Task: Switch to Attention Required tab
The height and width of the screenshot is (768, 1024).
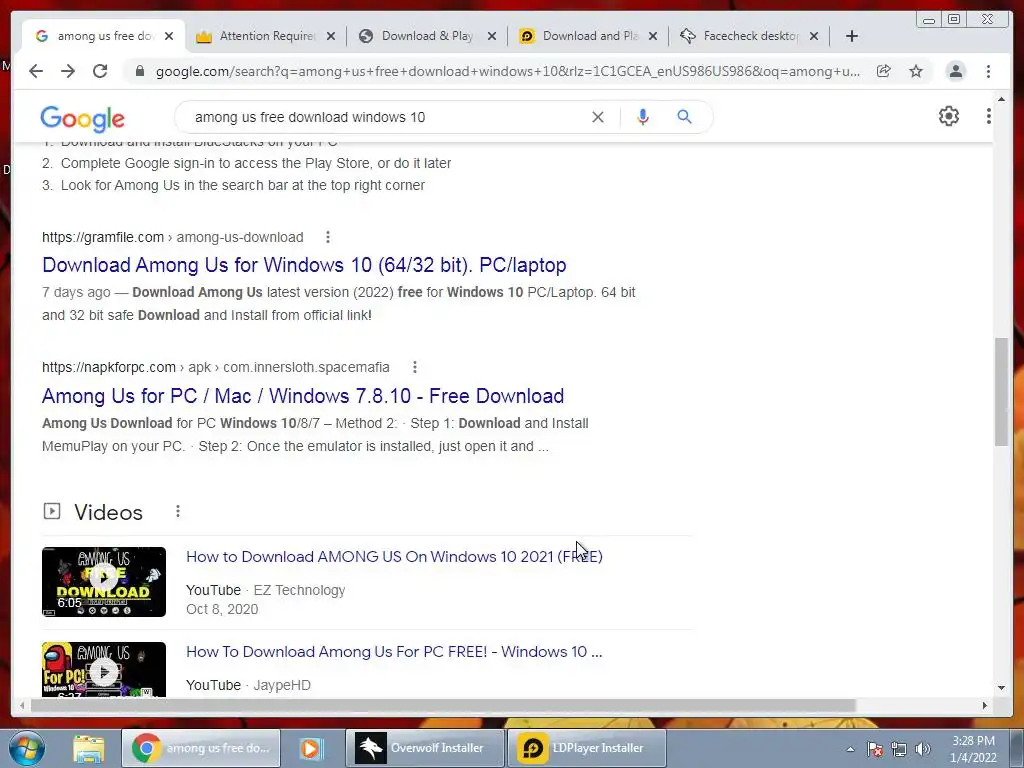Action: 266,36
